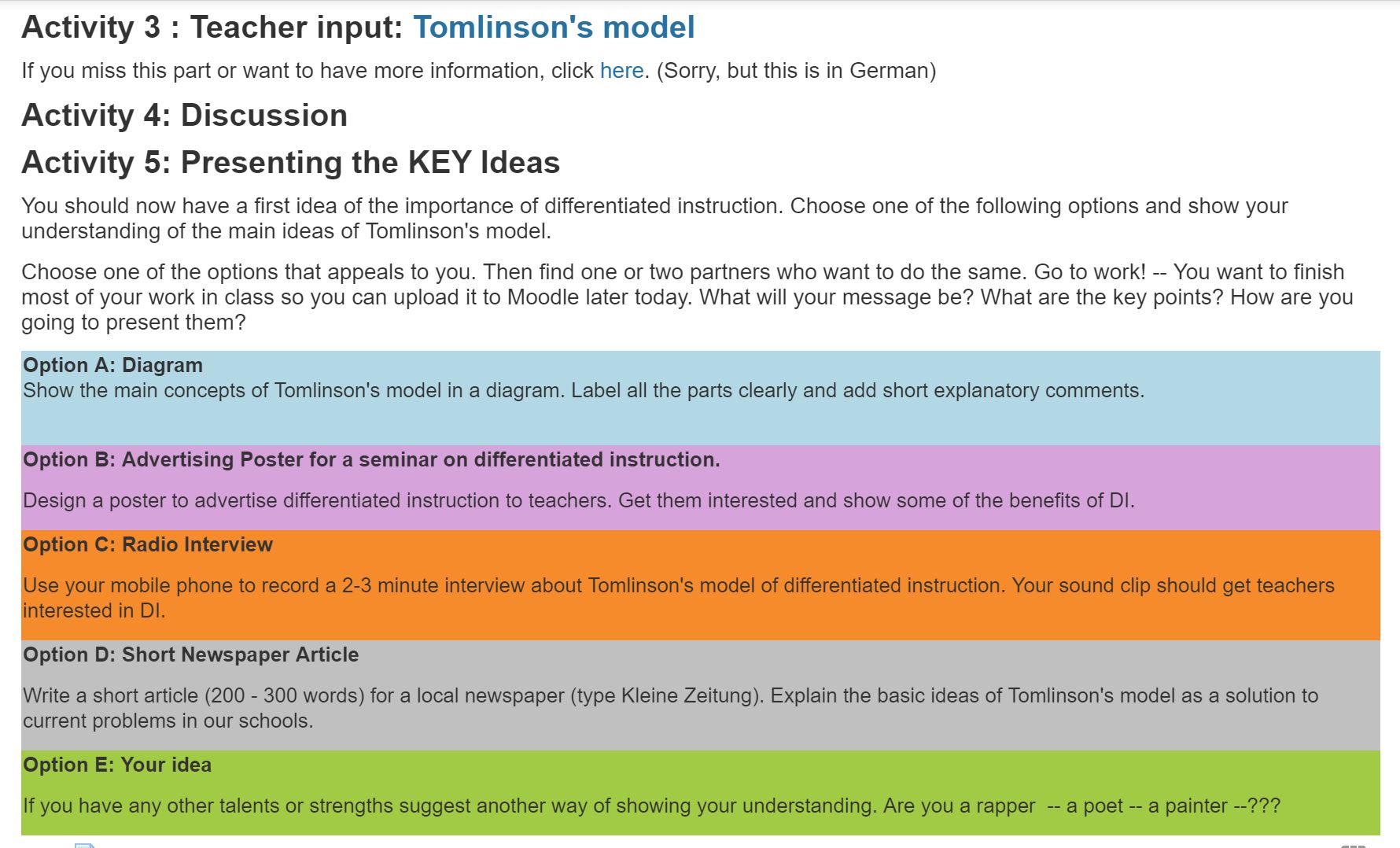This screenshot has height=848, width=1400.
Task: Click the rapper, poet, painter sentence in Option E
Action: coord(651,806)
